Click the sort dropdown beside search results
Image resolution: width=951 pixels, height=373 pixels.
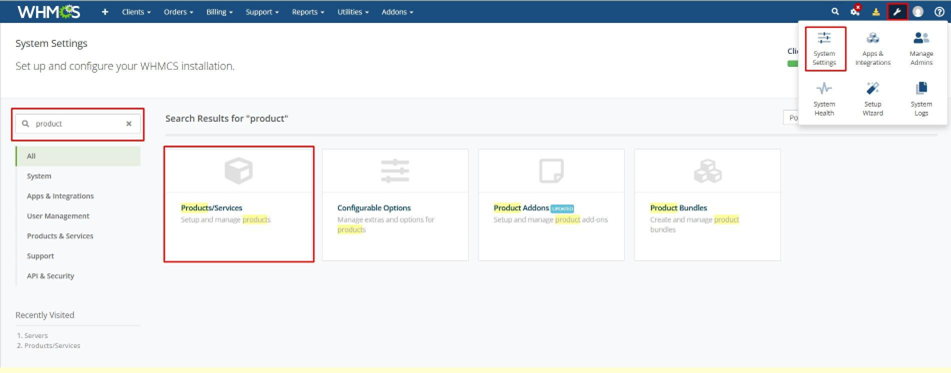791,118
